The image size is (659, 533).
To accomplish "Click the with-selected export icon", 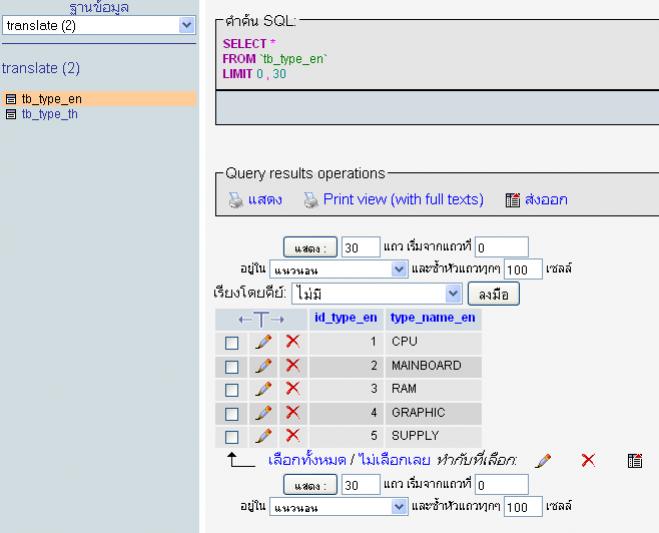I will [x=635, y=461].
